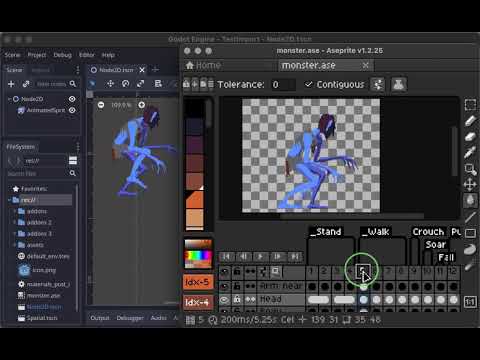Click Godot instance scene chain icon
Image resolution: width=480 pixels, height=360 pixels.
[26, 84]
